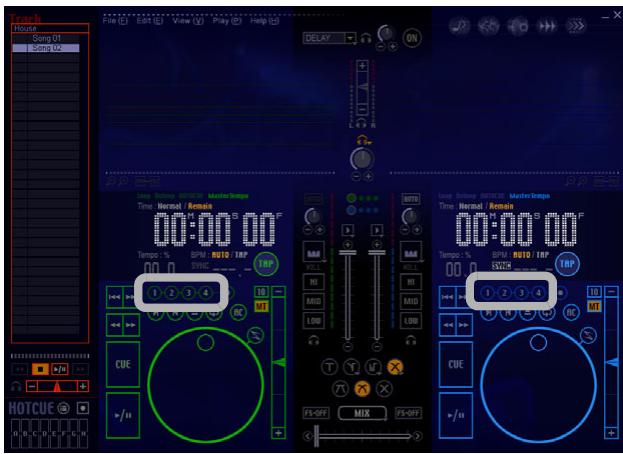
Task: Toggle the right FS-OFF button
Action: click(408, 413)
